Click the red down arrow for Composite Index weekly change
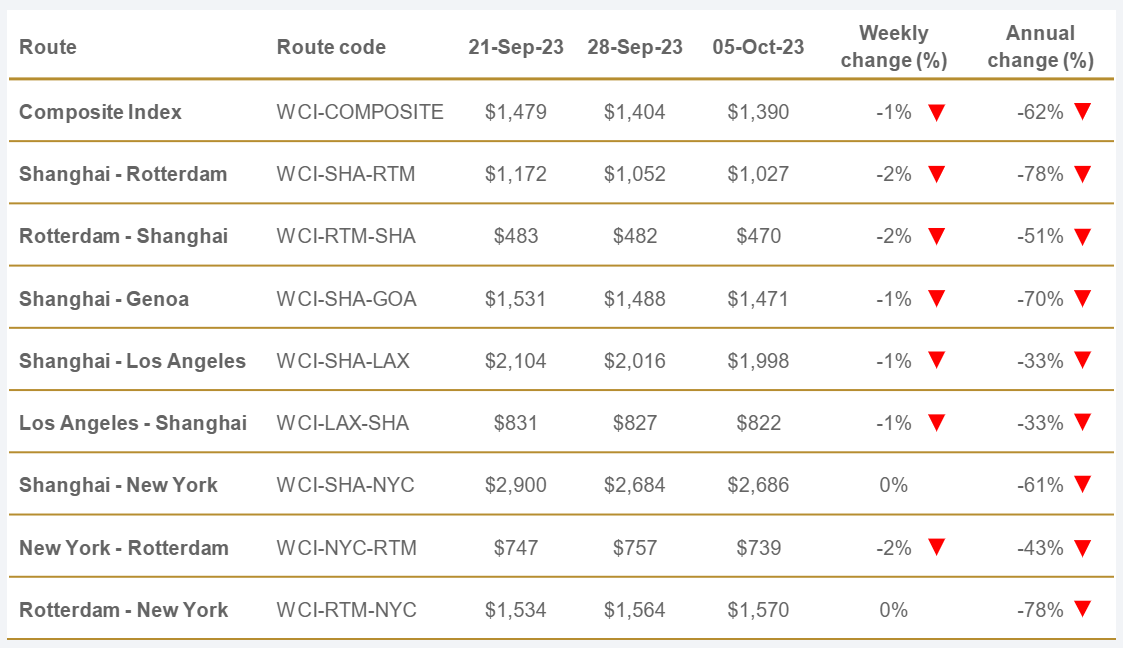Screen dimensions: 1123x648 point(936,112)
